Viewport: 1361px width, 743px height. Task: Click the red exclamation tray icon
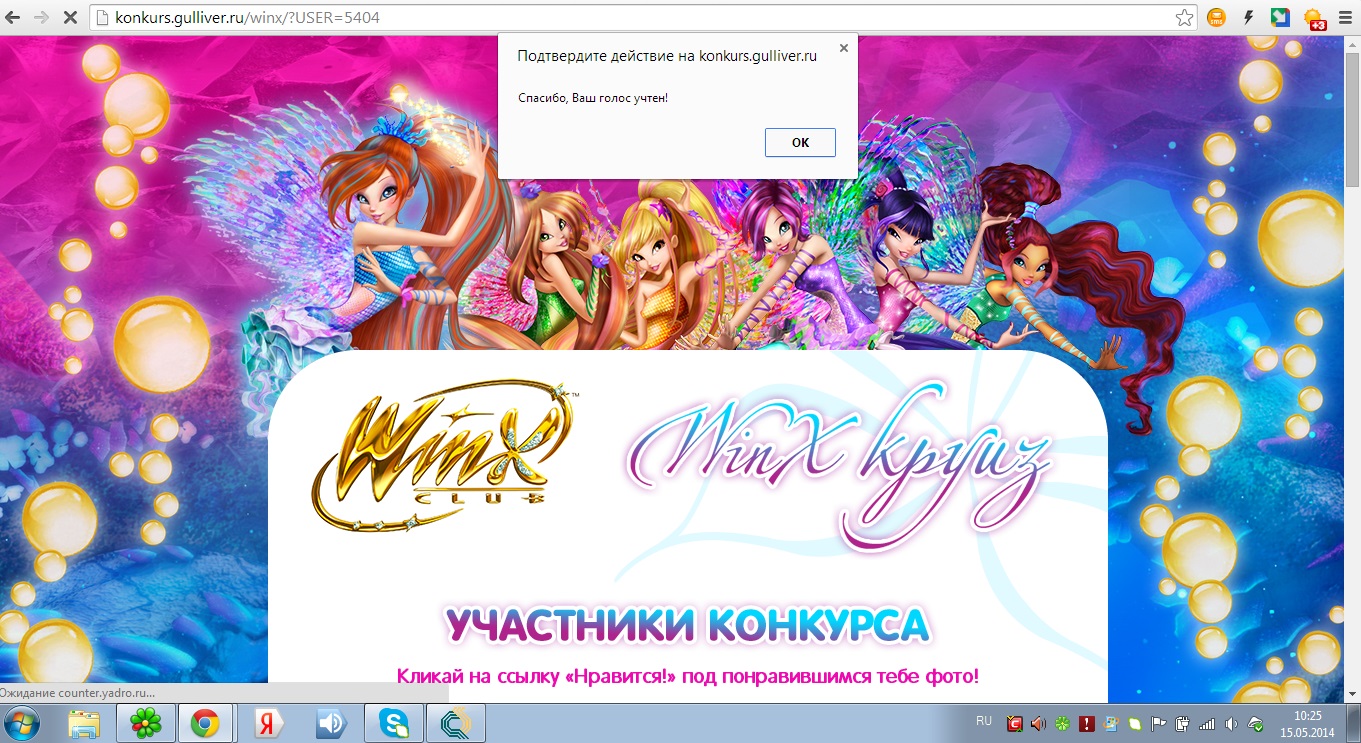click(x=1087, y=724)
